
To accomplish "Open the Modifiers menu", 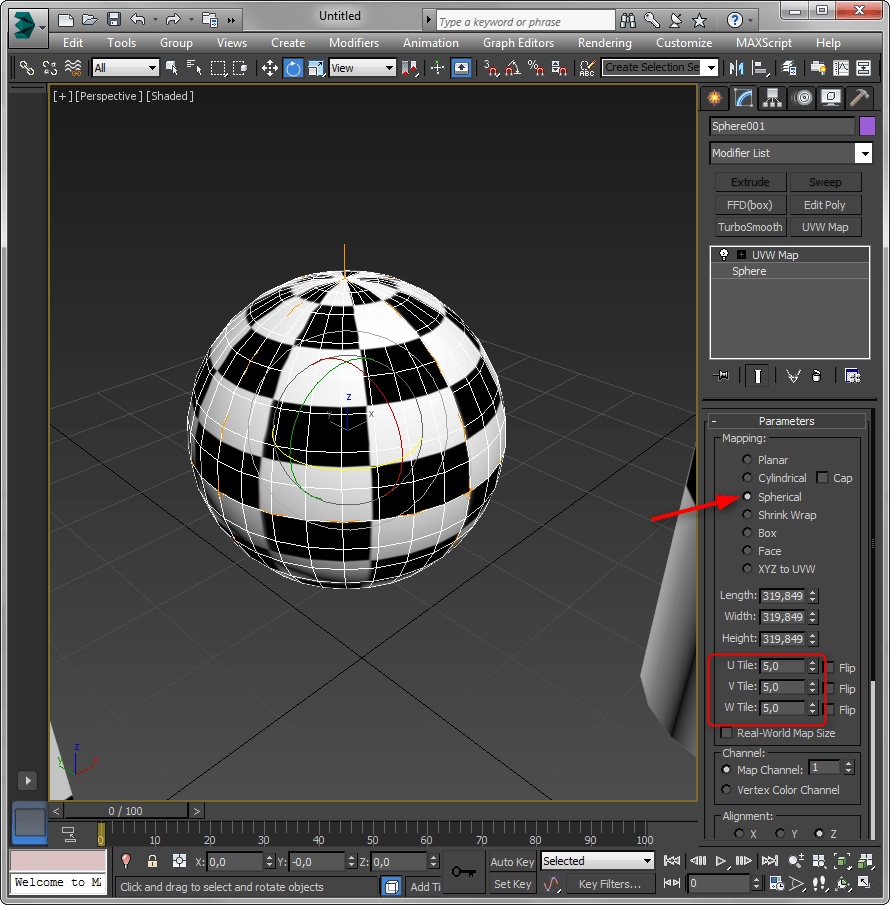I will point(354,43).
